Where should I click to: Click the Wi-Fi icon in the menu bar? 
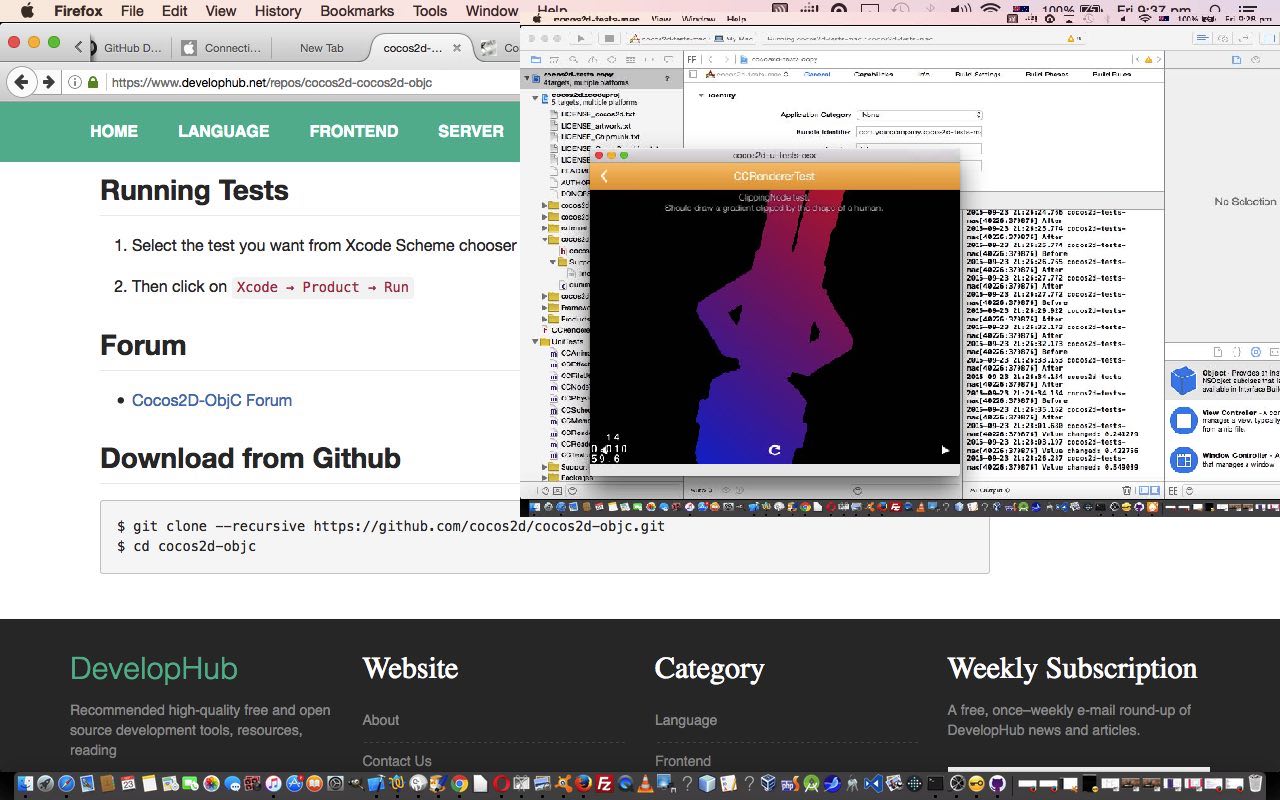click(x=990, y=11)
